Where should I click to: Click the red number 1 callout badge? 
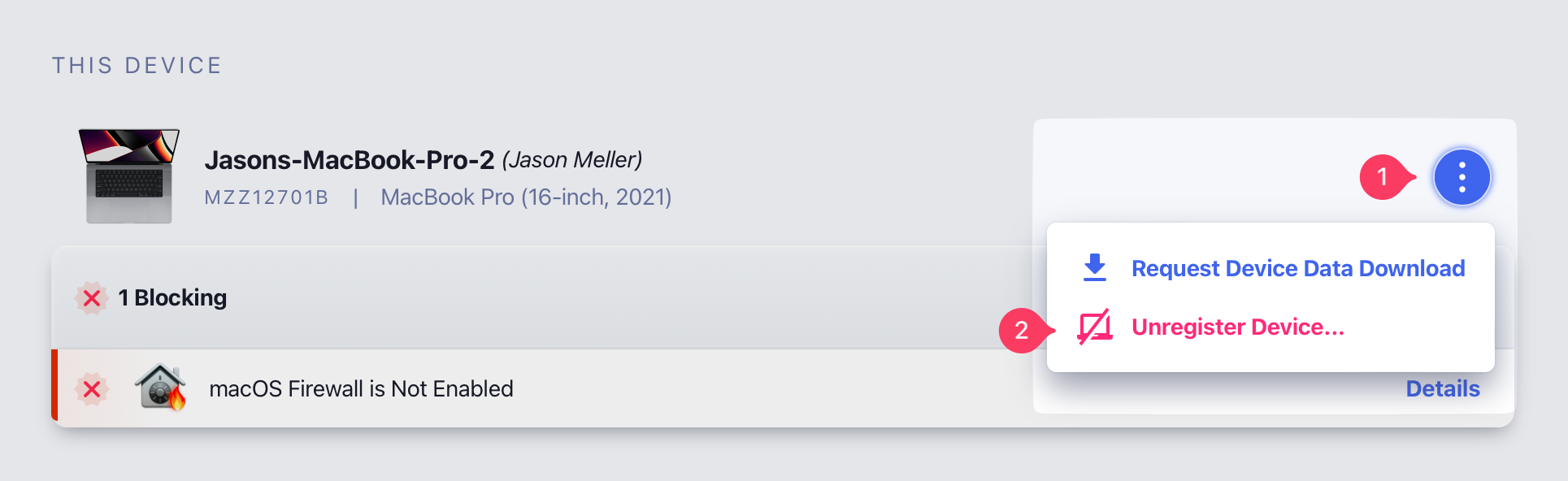point(1383,177)
